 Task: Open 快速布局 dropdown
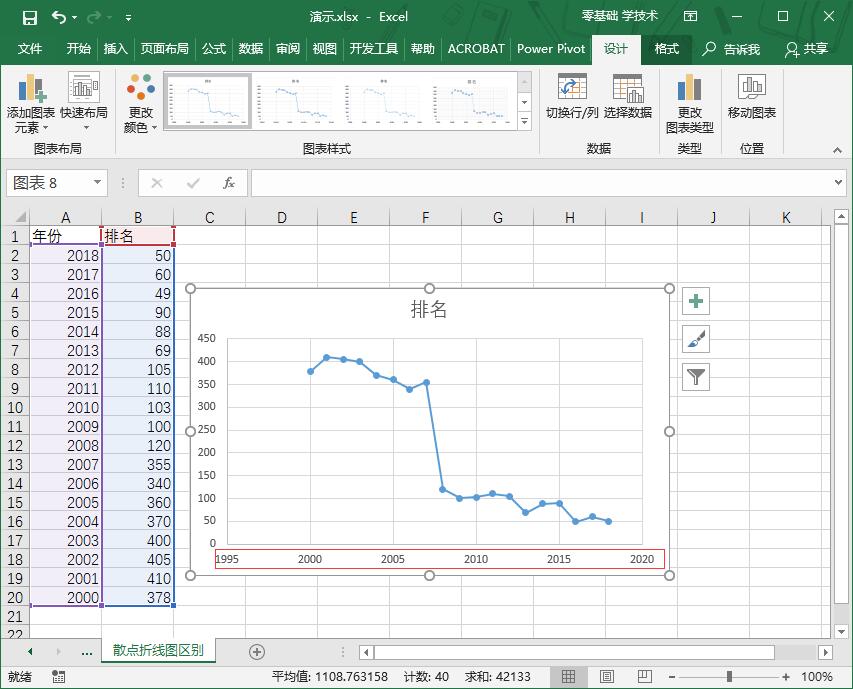84,103
